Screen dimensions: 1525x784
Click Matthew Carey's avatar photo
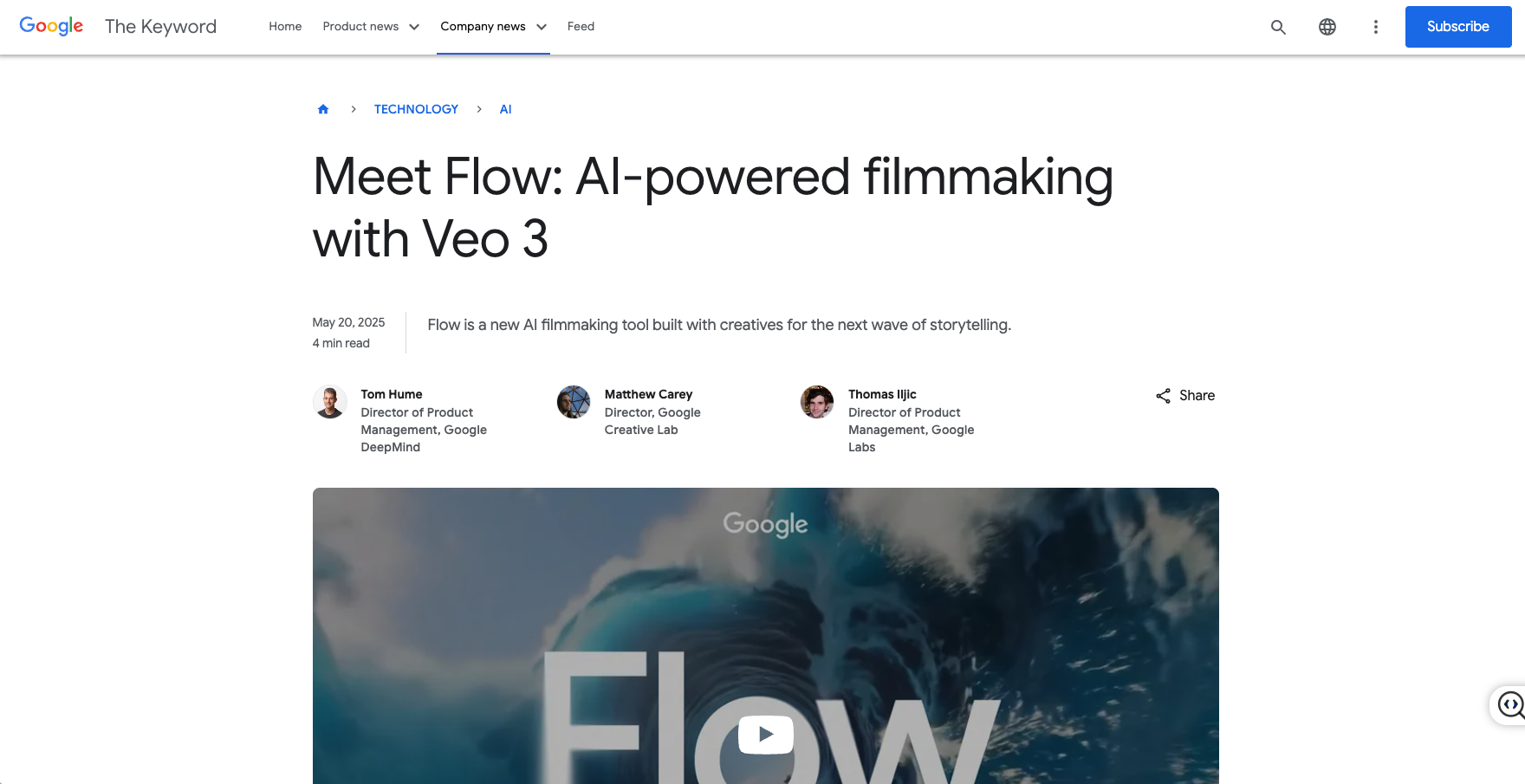point(574,402)
